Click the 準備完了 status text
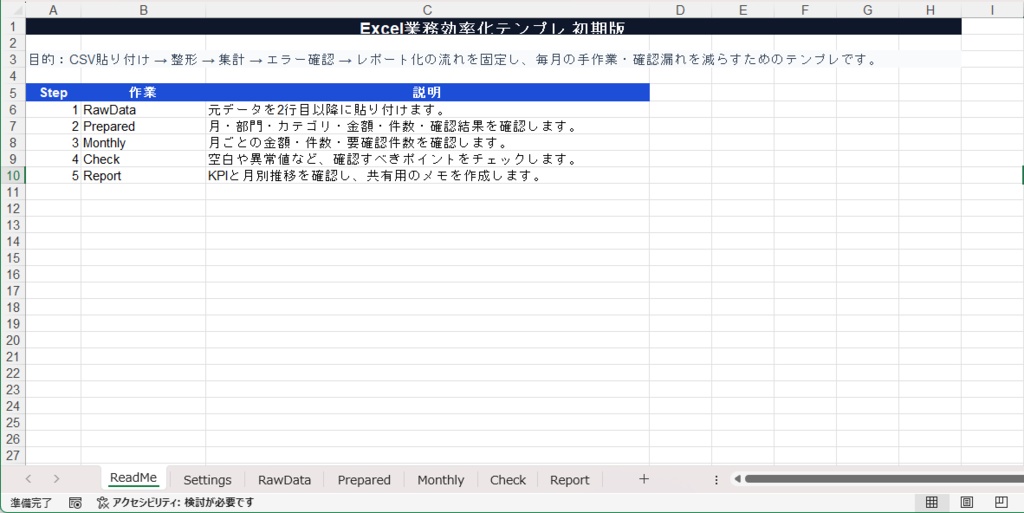 (31, 503)
